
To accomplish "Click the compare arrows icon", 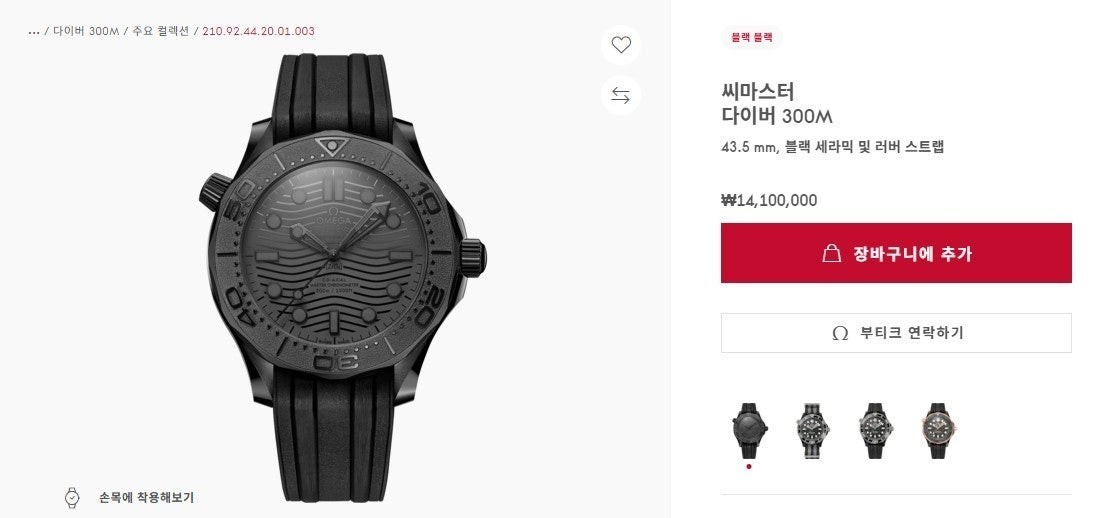I will (620, 95).
